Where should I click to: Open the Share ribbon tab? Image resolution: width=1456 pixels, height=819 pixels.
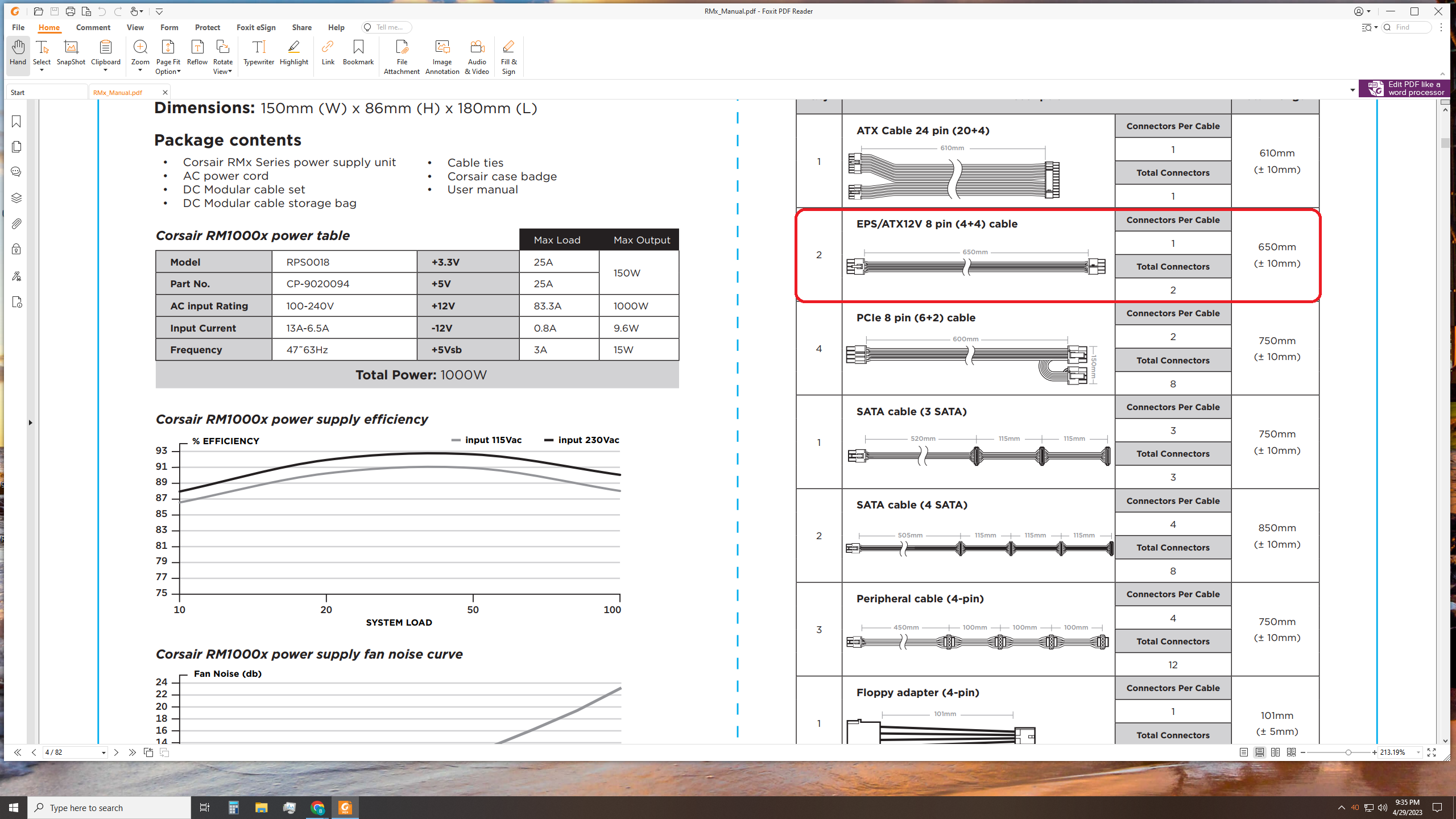(x=301, y=27)
